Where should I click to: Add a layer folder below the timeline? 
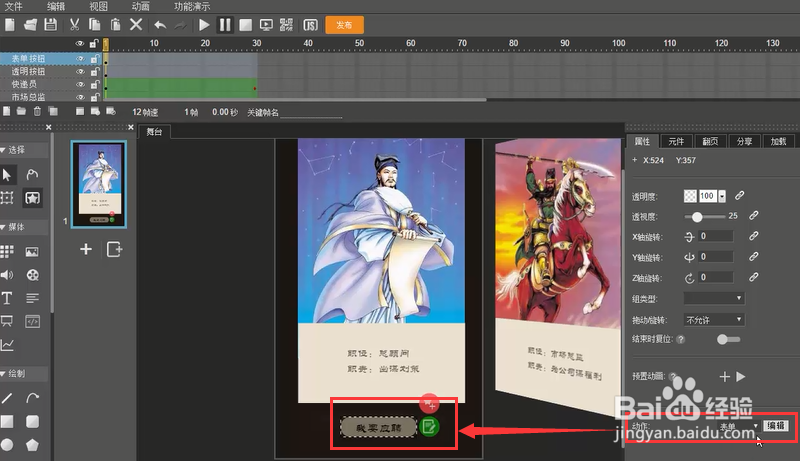tap(21, 111)
